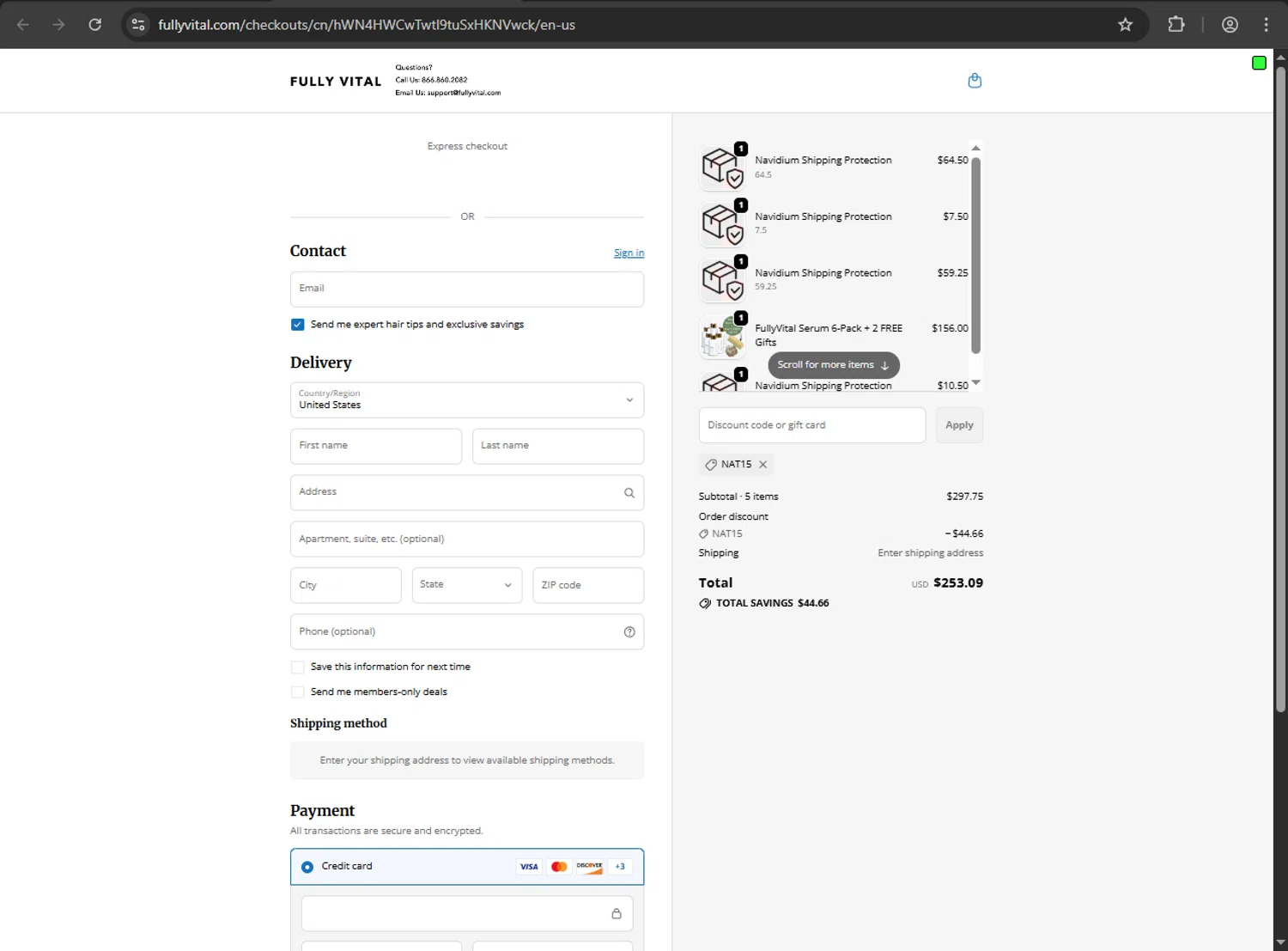Go back with browser back arrow

point(23,25)
